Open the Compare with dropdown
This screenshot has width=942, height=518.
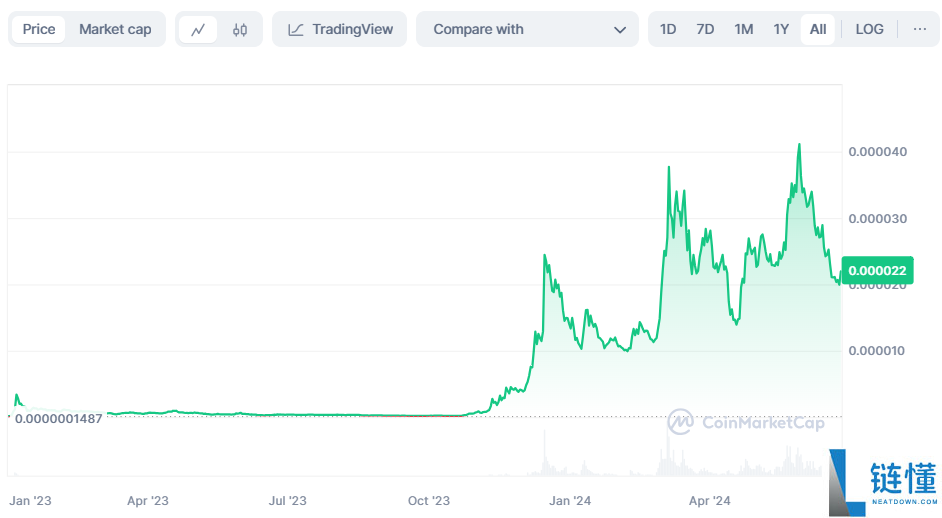point(527,29)
